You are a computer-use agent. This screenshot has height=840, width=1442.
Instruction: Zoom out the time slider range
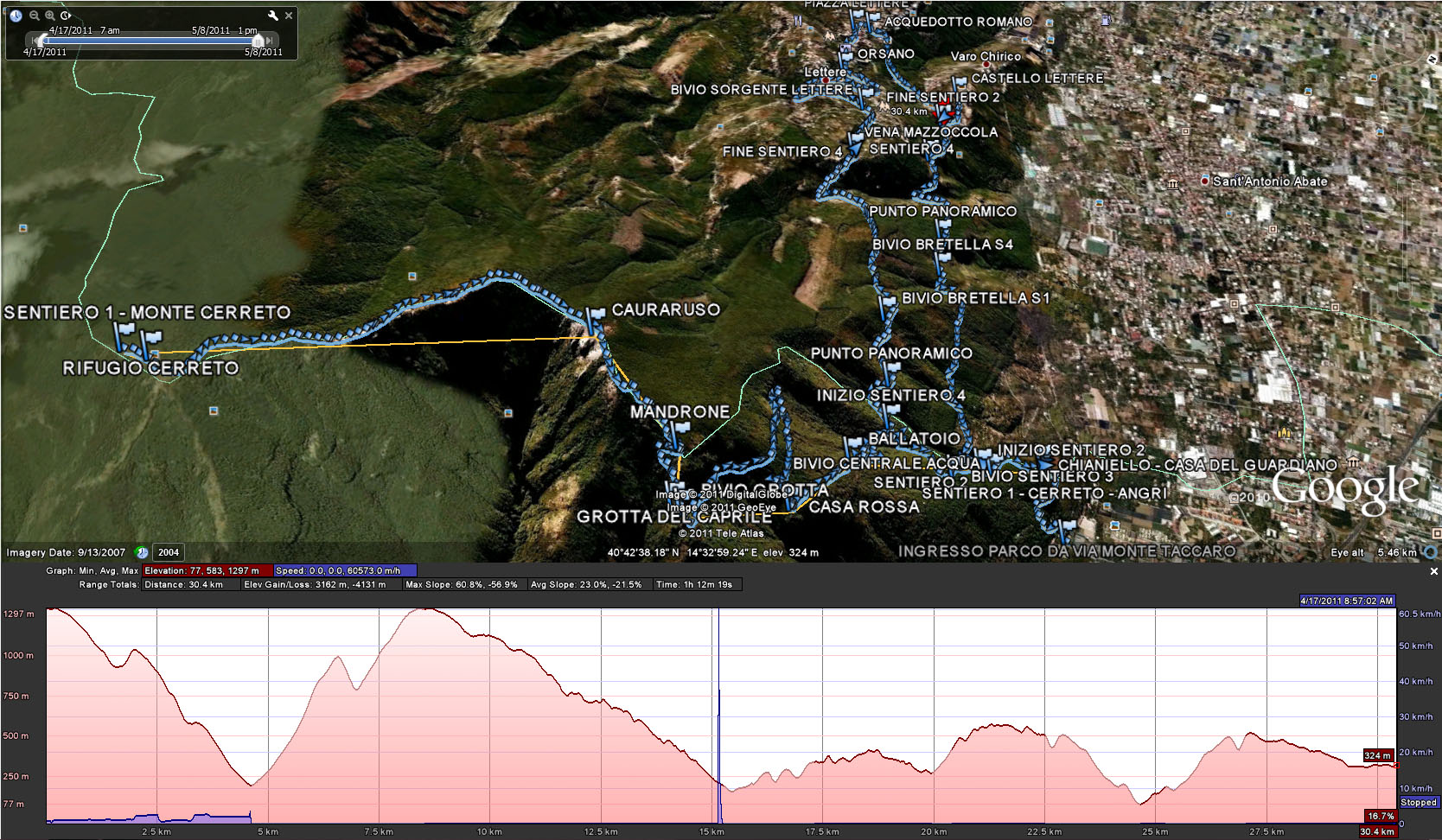click(35, 16)
